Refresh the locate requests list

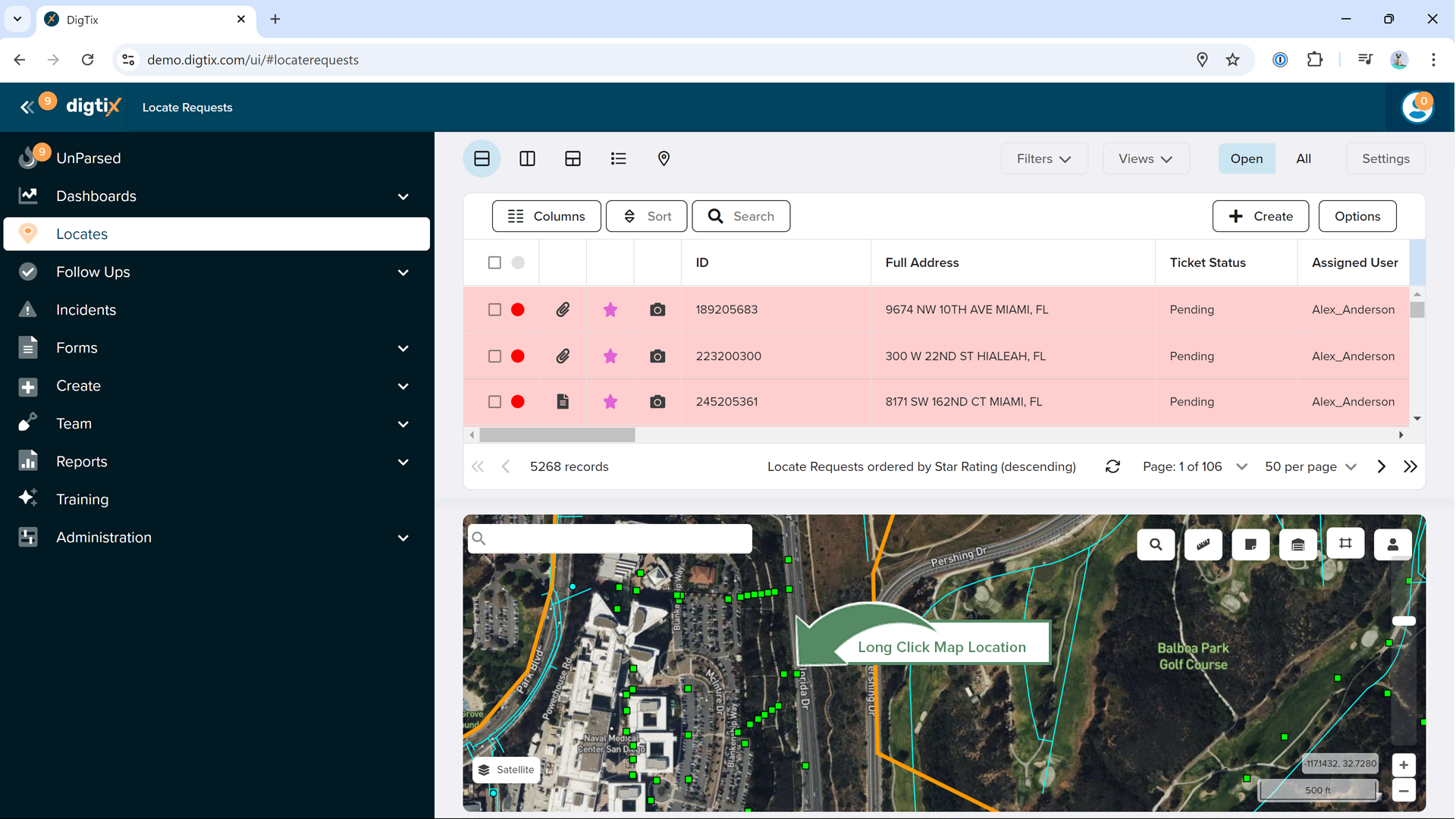1112,467
